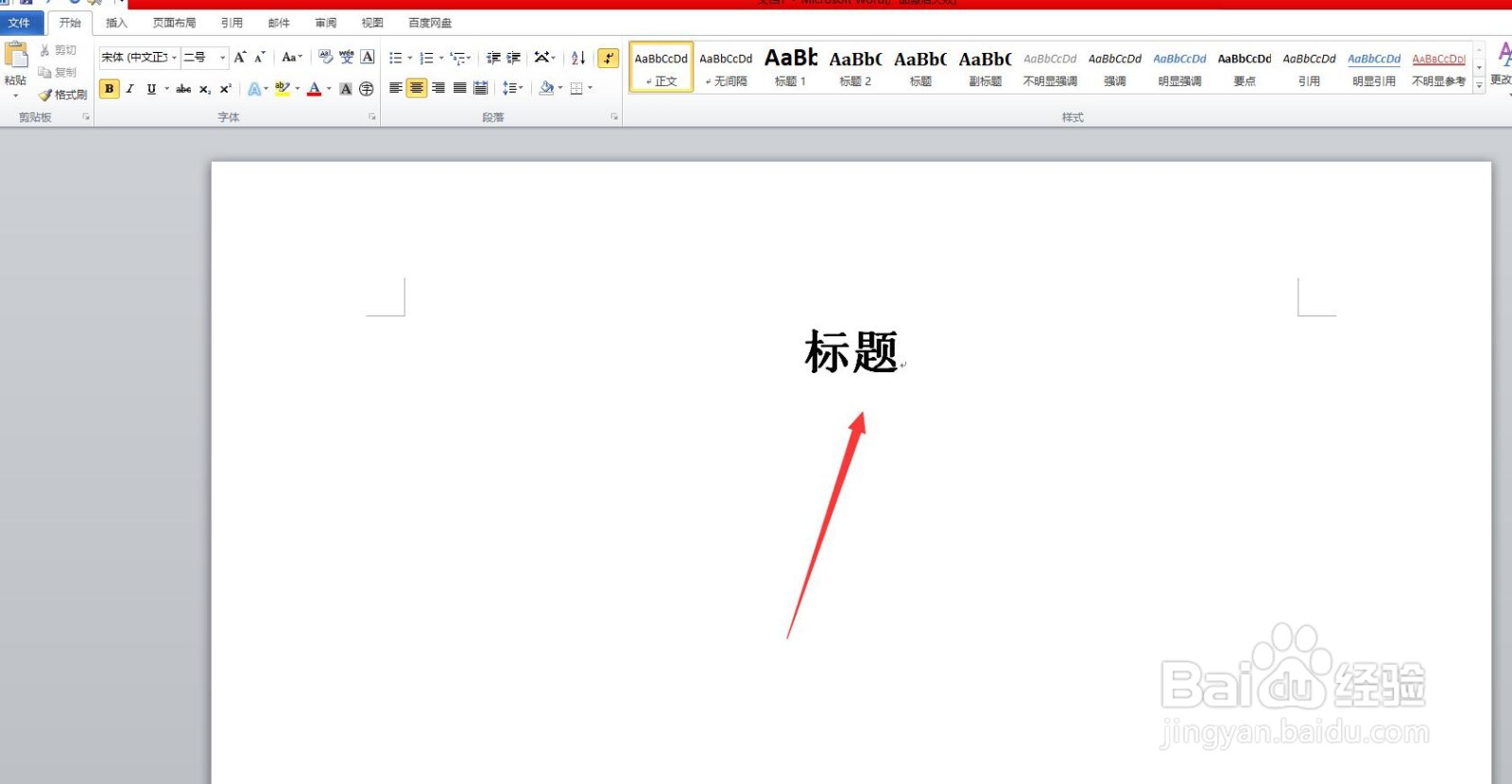Click the enclosed character (字) icon
This screenshot has height=784, width=1512.
tap(367, 89)
